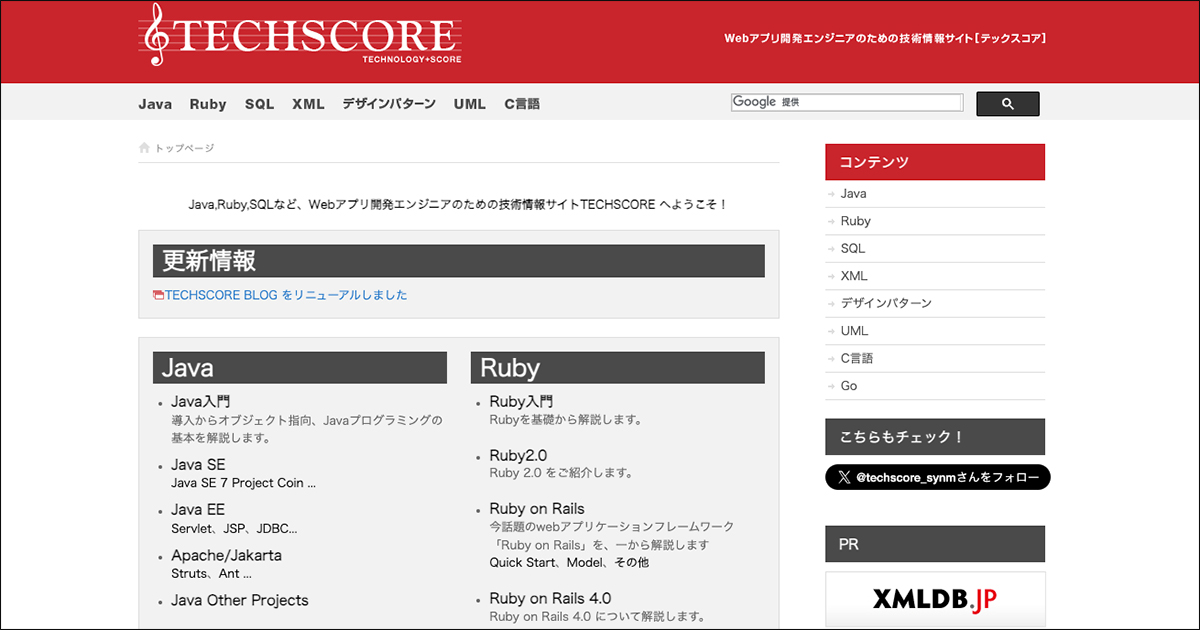Click inside the Google search input field
The width and height of the screenshot is (1200, 630).
point(880,101)
